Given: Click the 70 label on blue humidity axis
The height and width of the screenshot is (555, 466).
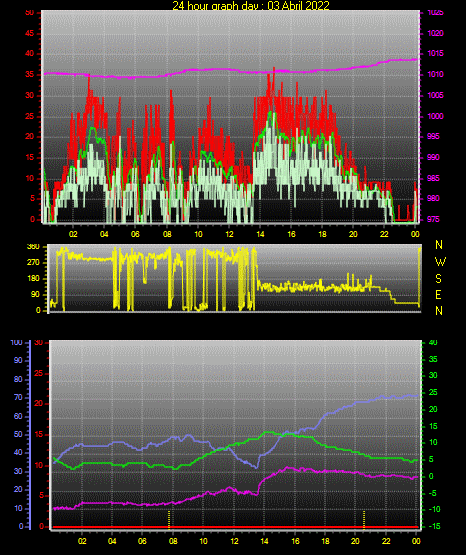Looking at the screenshot, I should click(x=18, y=397).
